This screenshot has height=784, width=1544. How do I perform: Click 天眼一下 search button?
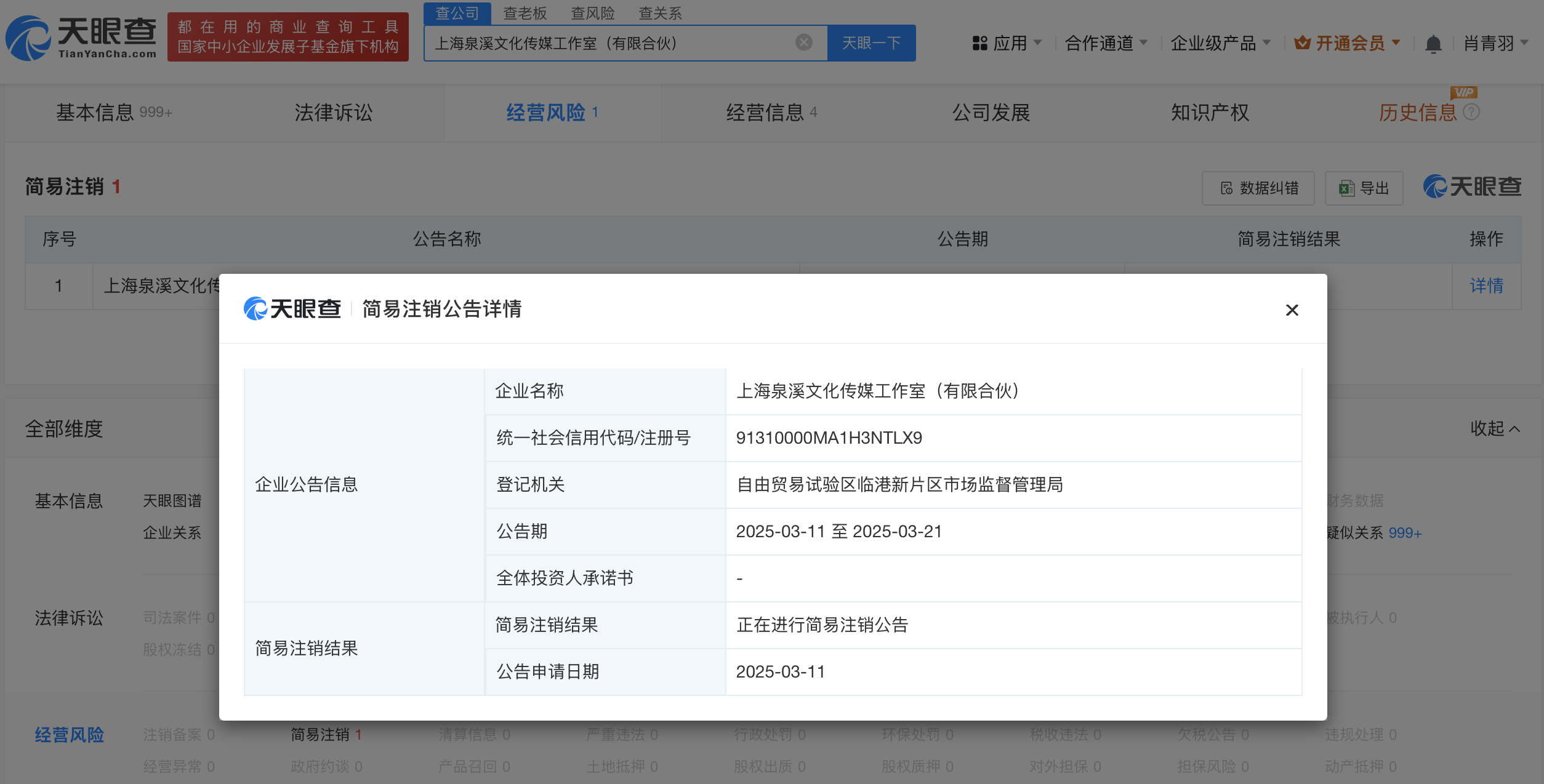(x=871, y=43)
